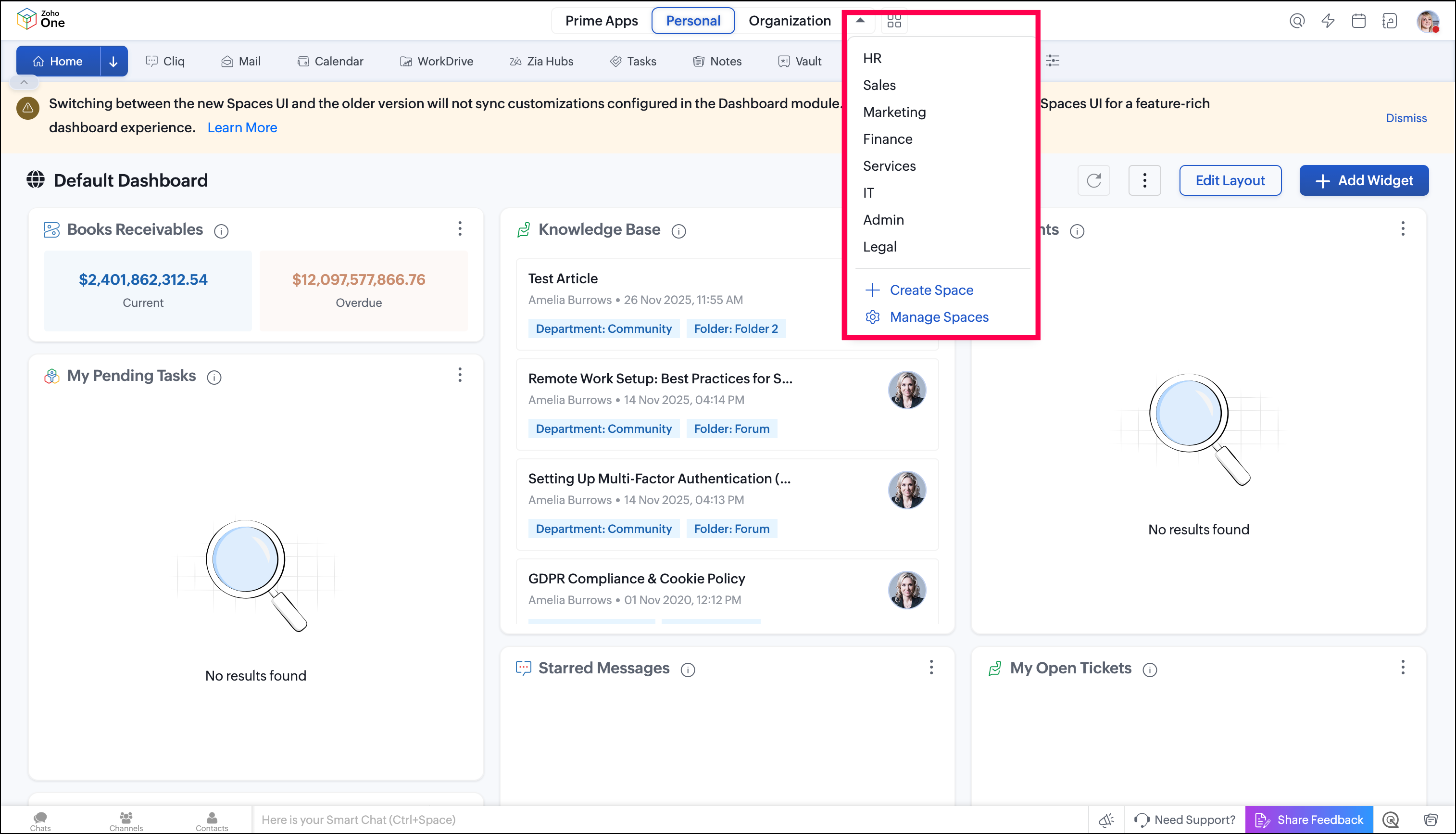Open Chats in the bottom bar
Image resolution: width=1456 pixels, height=834 pixels.
[x=40, y=821]
